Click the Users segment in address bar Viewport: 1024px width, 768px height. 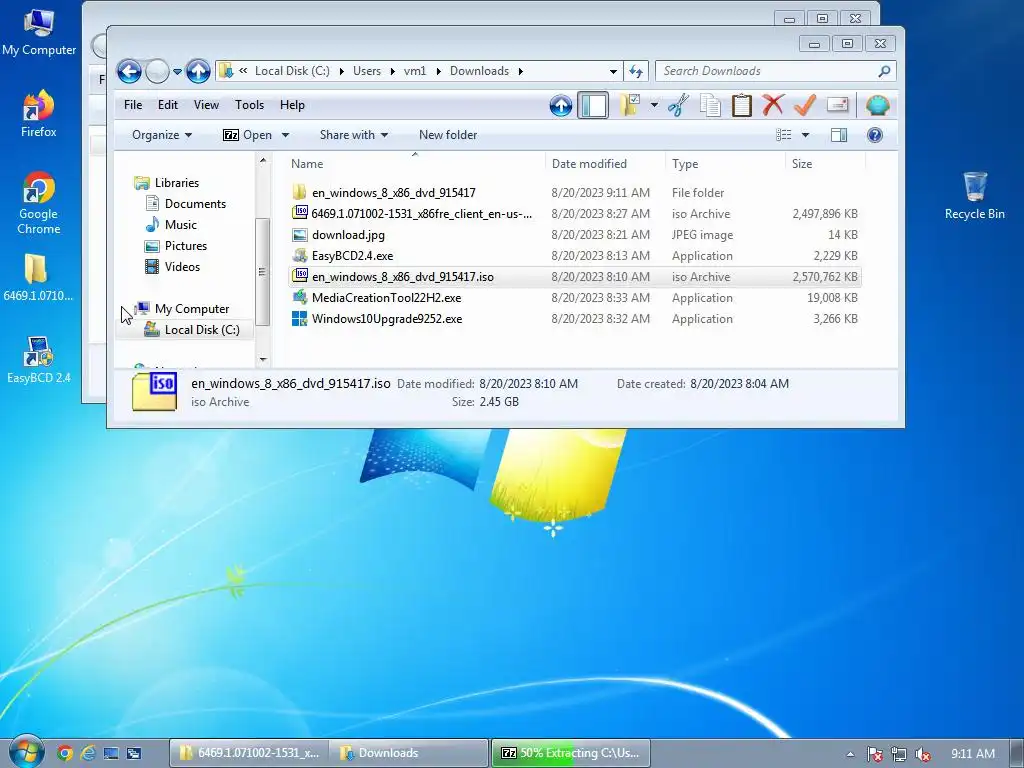point(367,71)
